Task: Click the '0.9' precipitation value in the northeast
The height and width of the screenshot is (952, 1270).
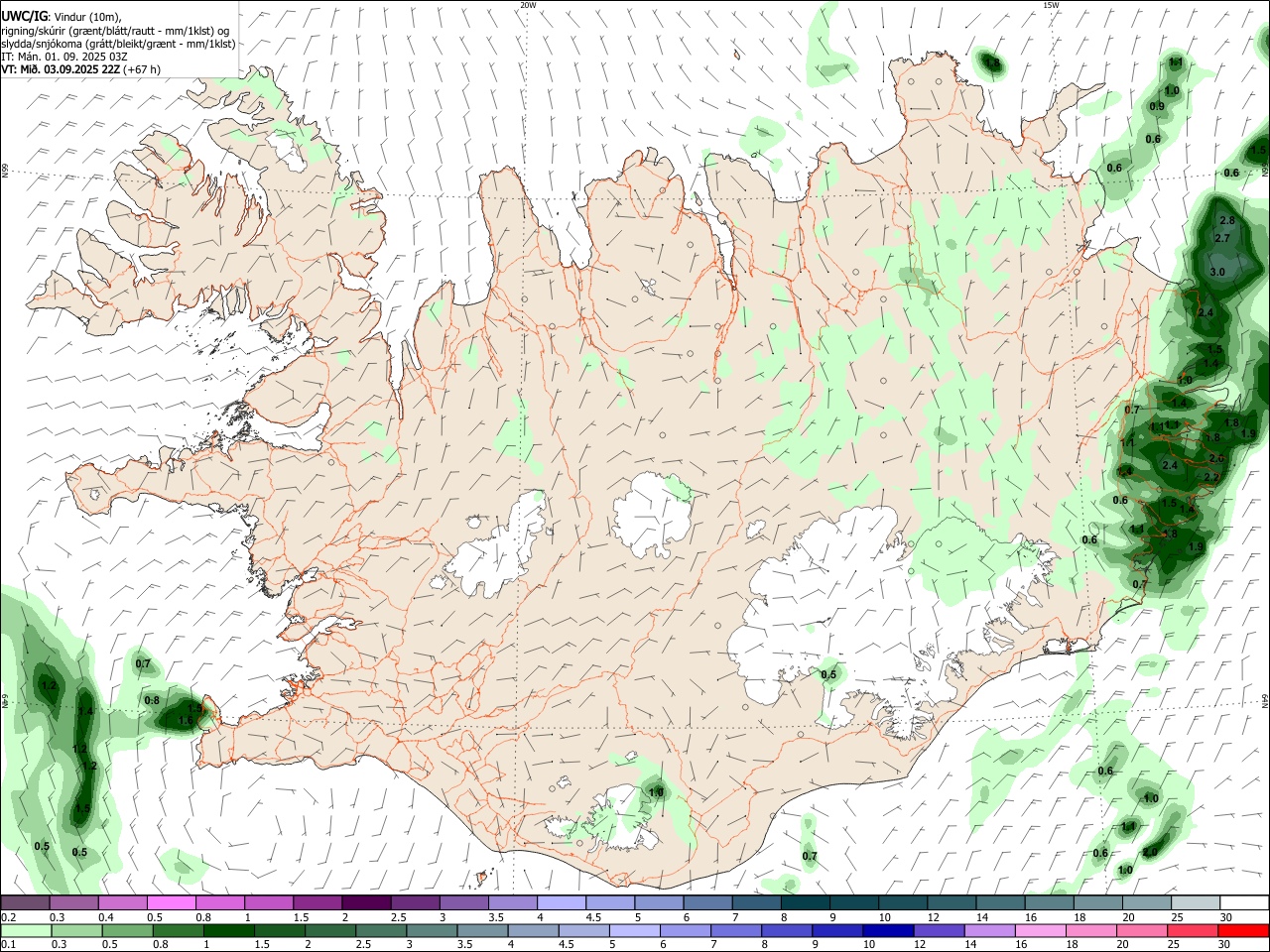Action: pyautogui.click(x=1157, y=106)
